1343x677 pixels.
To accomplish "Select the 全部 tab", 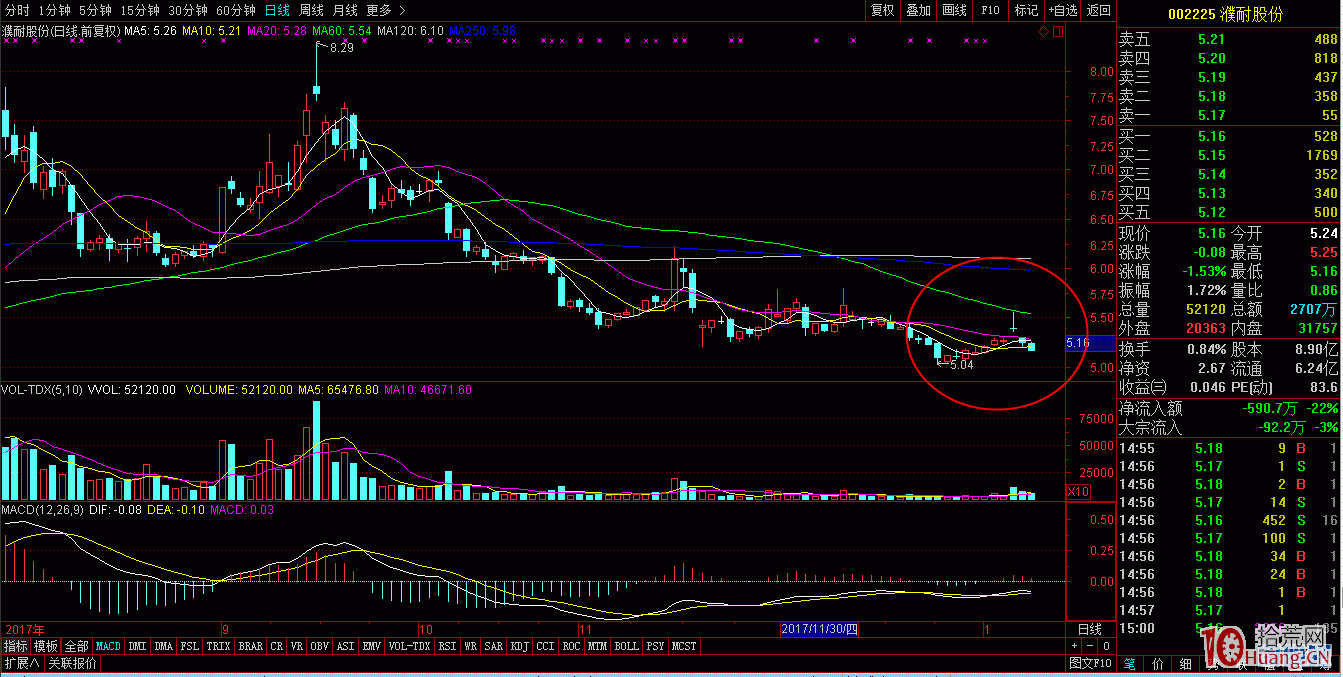I will [x=77, y=646].
